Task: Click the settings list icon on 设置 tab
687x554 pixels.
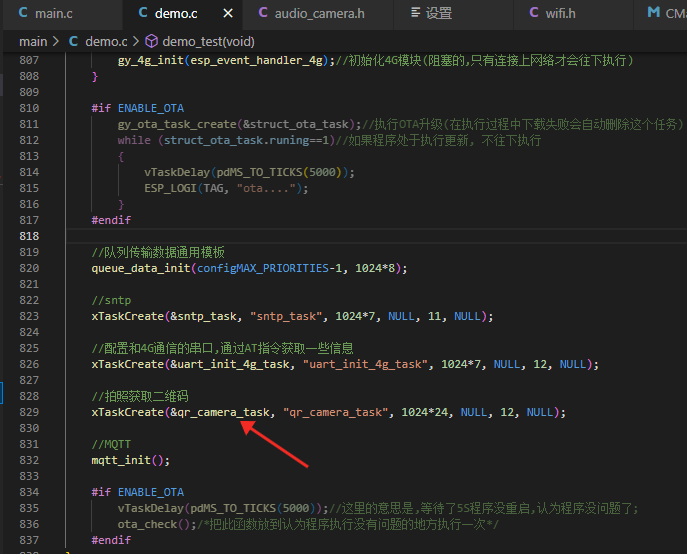Action: tap(415, 13)
